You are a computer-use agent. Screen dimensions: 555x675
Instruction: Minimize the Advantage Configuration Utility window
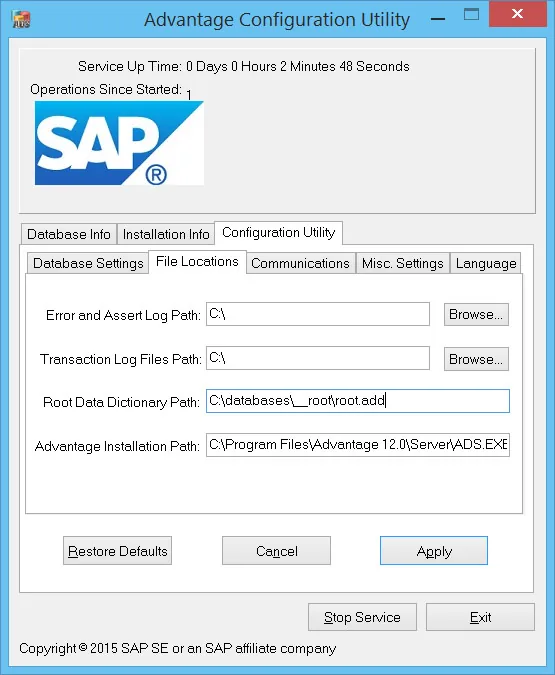[x=438, y=19]
